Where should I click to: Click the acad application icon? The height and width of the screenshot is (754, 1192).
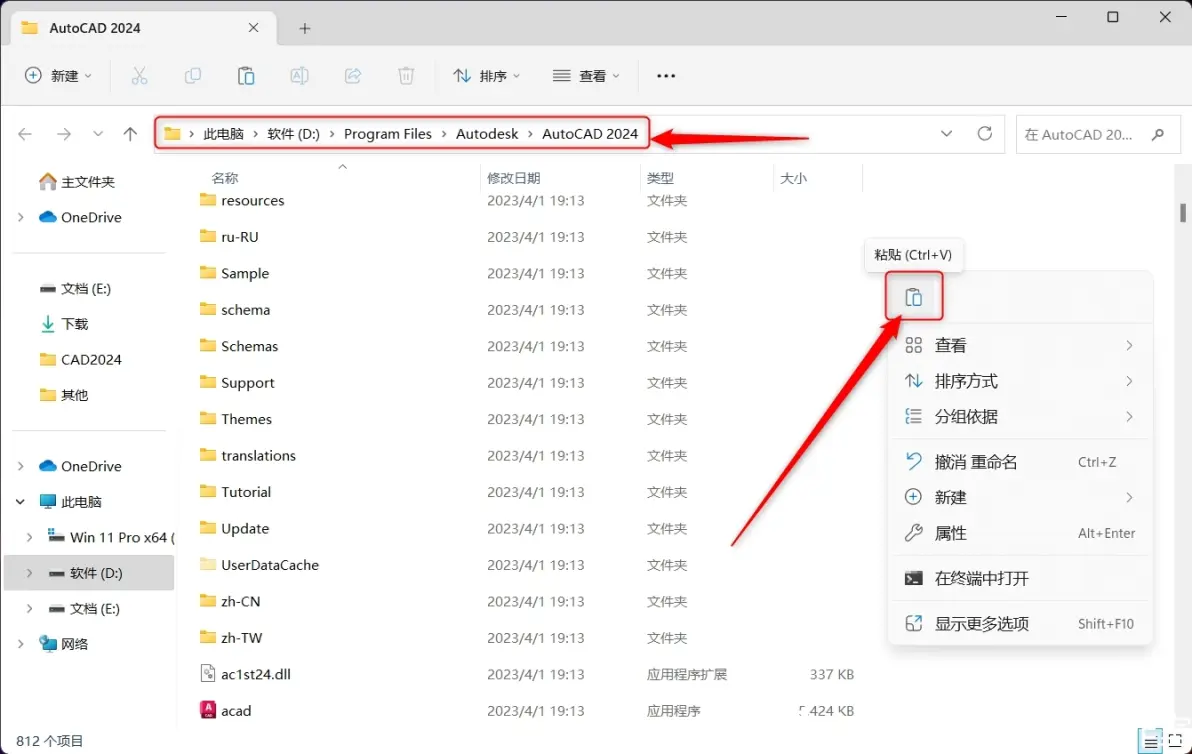208,710
